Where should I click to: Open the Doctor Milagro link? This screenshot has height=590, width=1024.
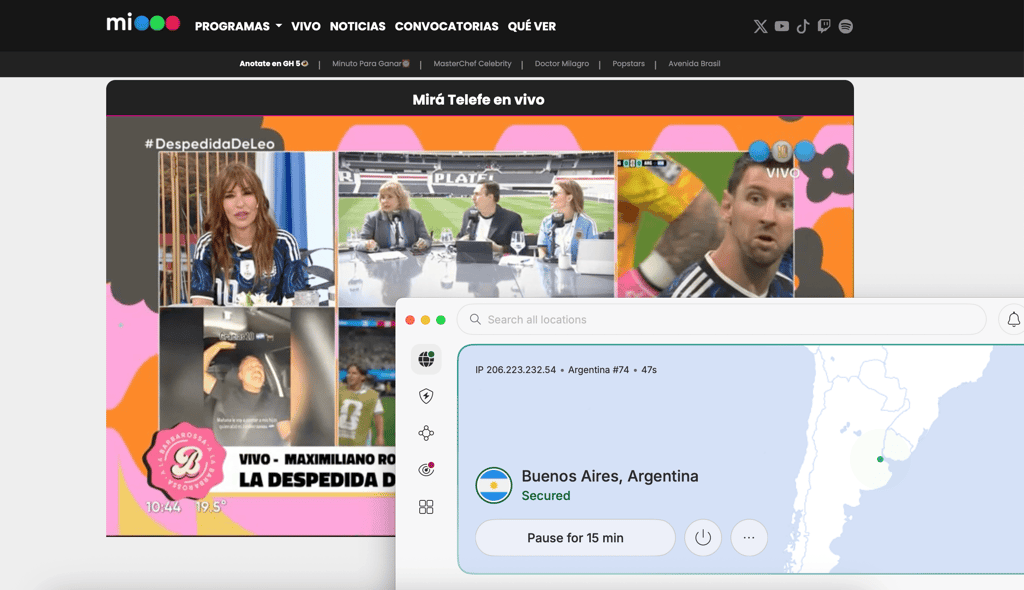coord(562,63)
